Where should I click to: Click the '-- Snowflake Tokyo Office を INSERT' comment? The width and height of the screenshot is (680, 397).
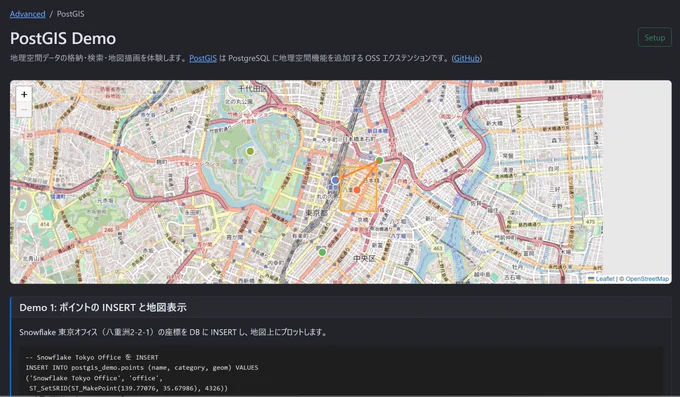(92, 358)
